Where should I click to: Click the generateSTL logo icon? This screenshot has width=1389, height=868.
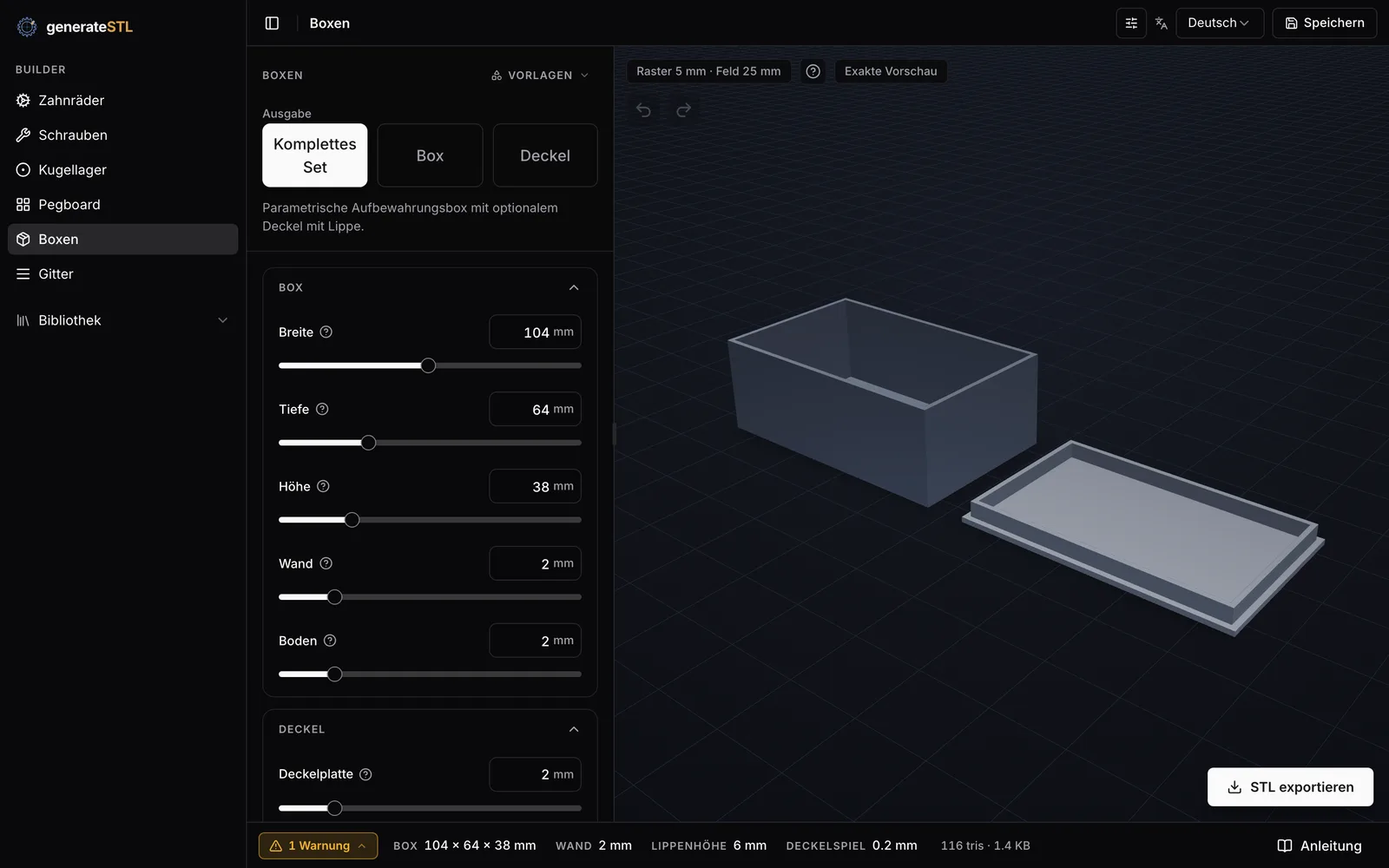click(27, 27)
